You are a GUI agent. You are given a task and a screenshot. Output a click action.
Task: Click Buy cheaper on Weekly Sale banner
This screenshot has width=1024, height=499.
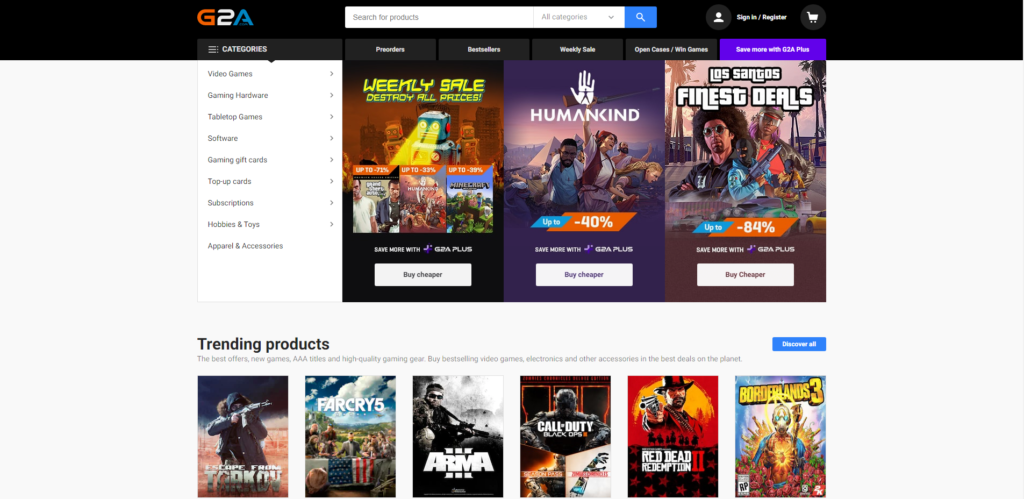423,275
